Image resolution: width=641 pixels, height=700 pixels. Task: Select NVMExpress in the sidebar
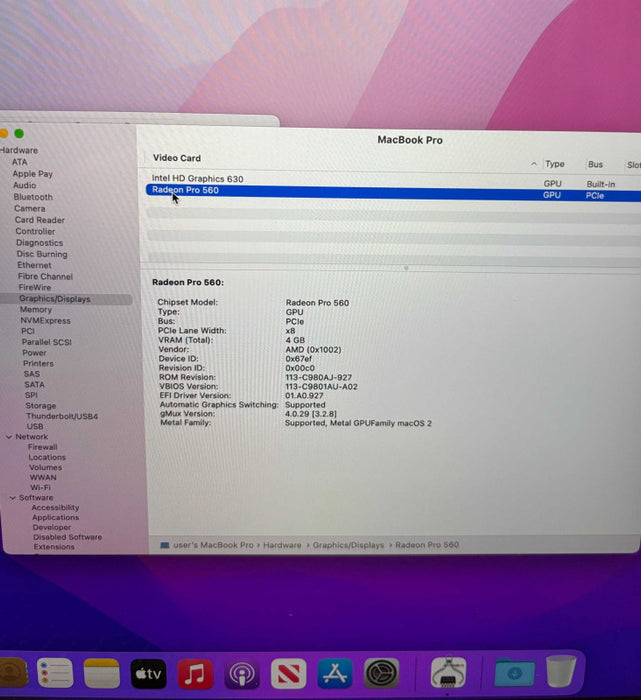[46, 321]
